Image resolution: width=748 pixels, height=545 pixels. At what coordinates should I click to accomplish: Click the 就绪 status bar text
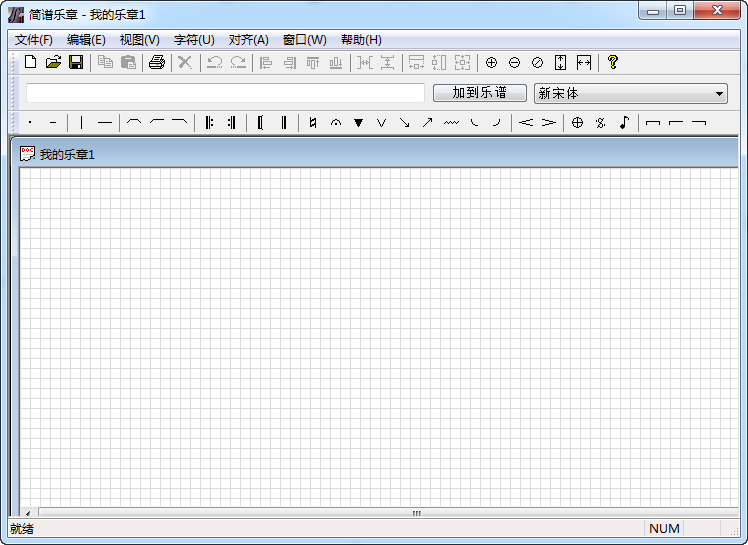pyautogui.click(x=22, y=529)
